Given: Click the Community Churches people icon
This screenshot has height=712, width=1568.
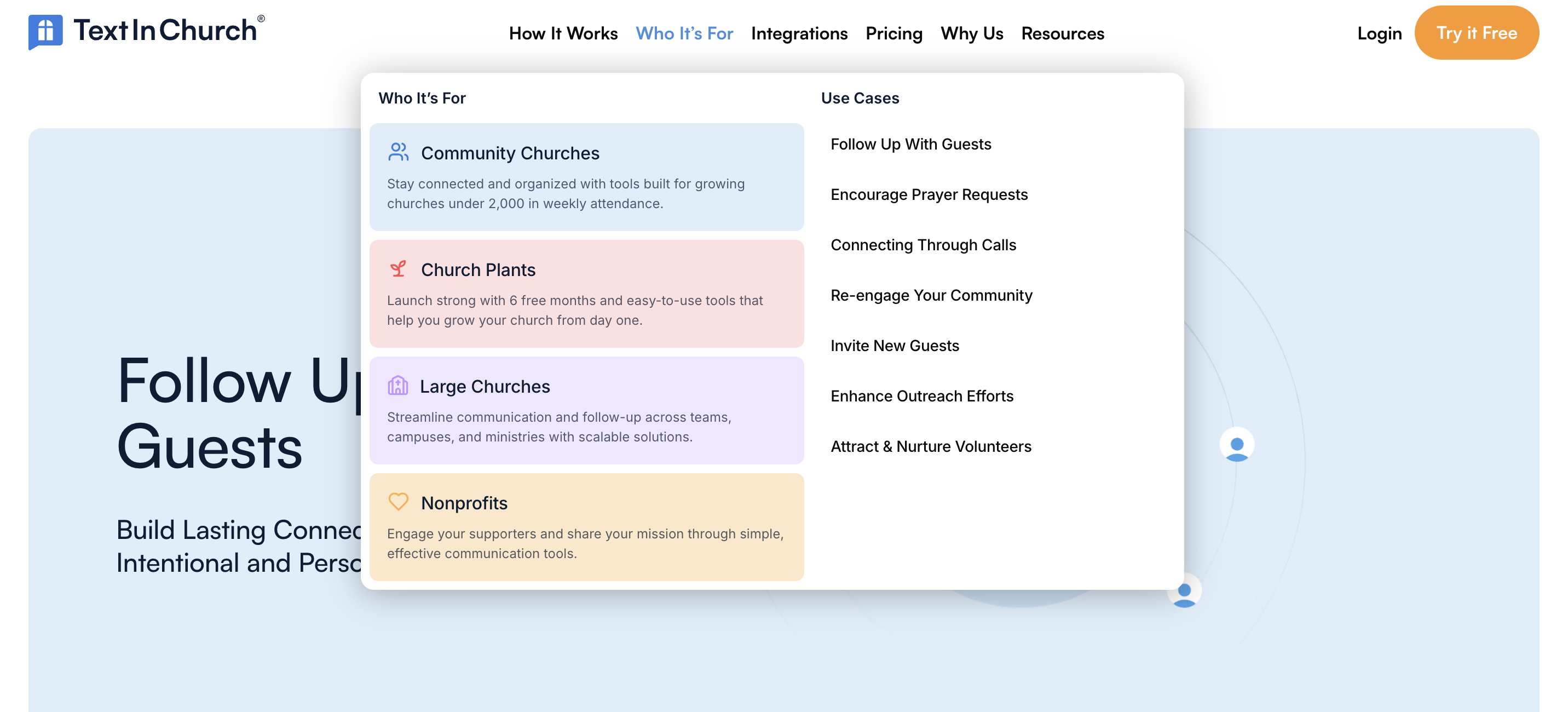Looking at the screenshot, I should point(398,152).
